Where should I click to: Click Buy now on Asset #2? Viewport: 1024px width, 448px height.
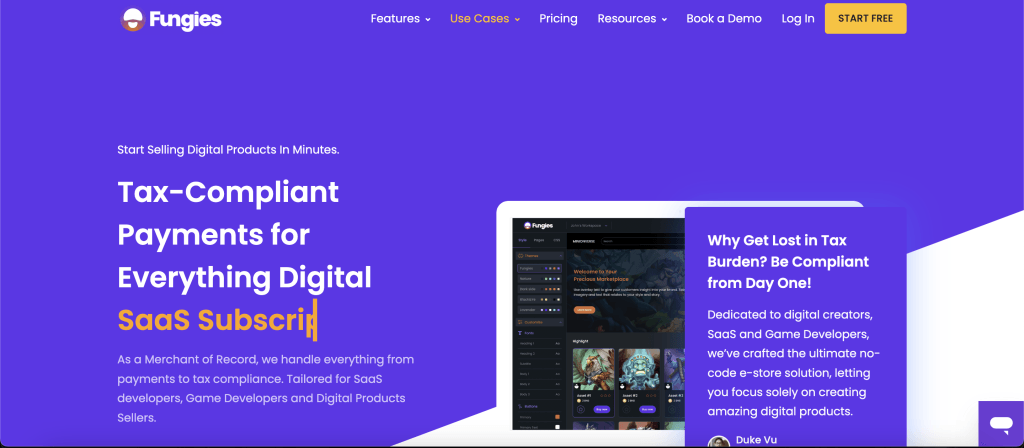648,409
